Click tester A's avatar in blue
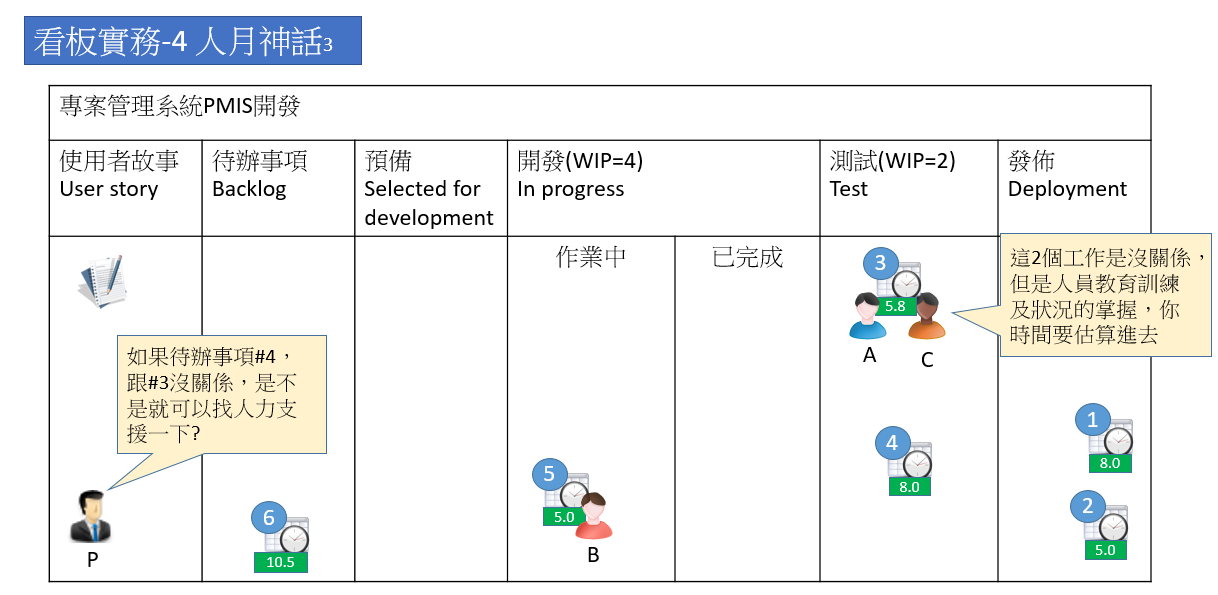Screen dimensions: 1218x595 click(x=867, y=317)
